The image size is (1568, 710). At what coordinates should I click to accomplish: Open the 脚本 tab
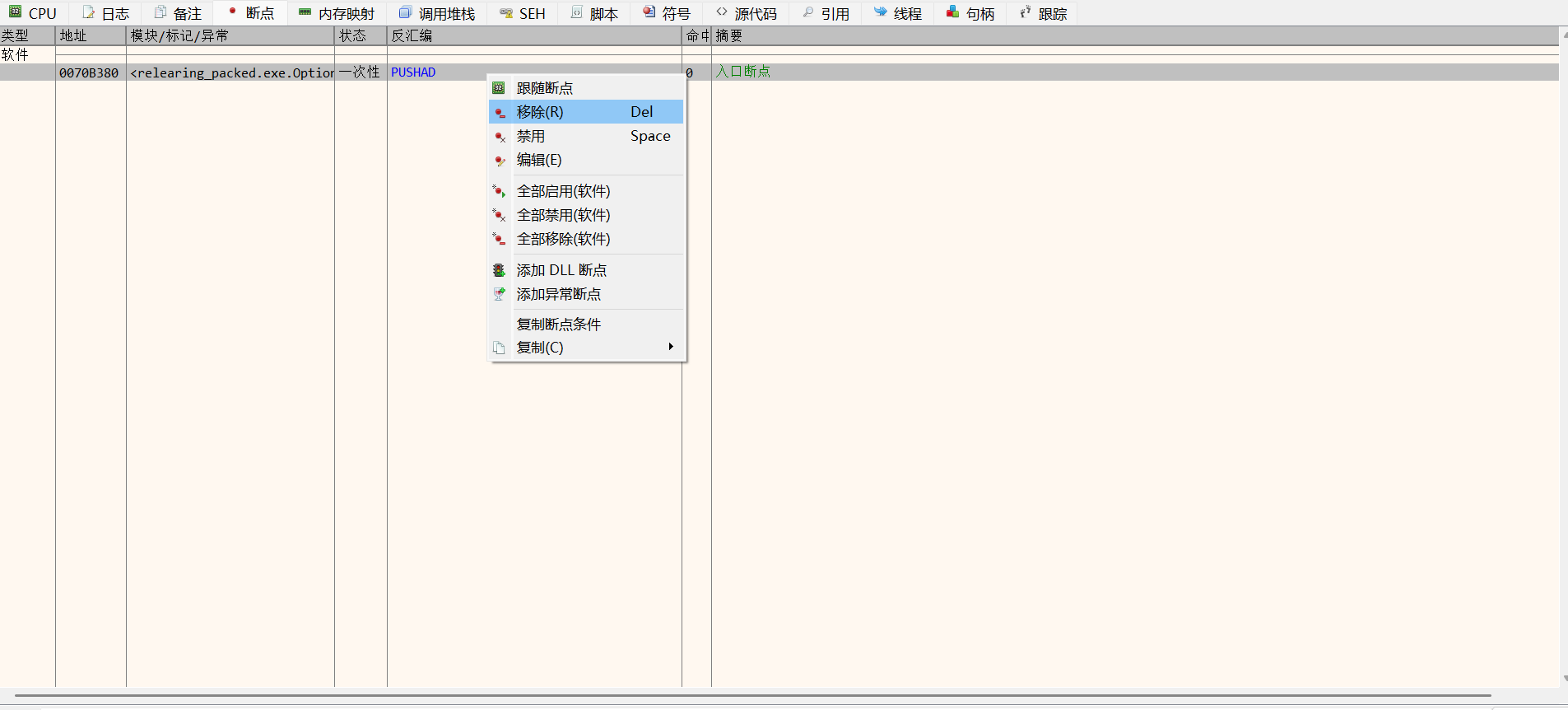593,13
